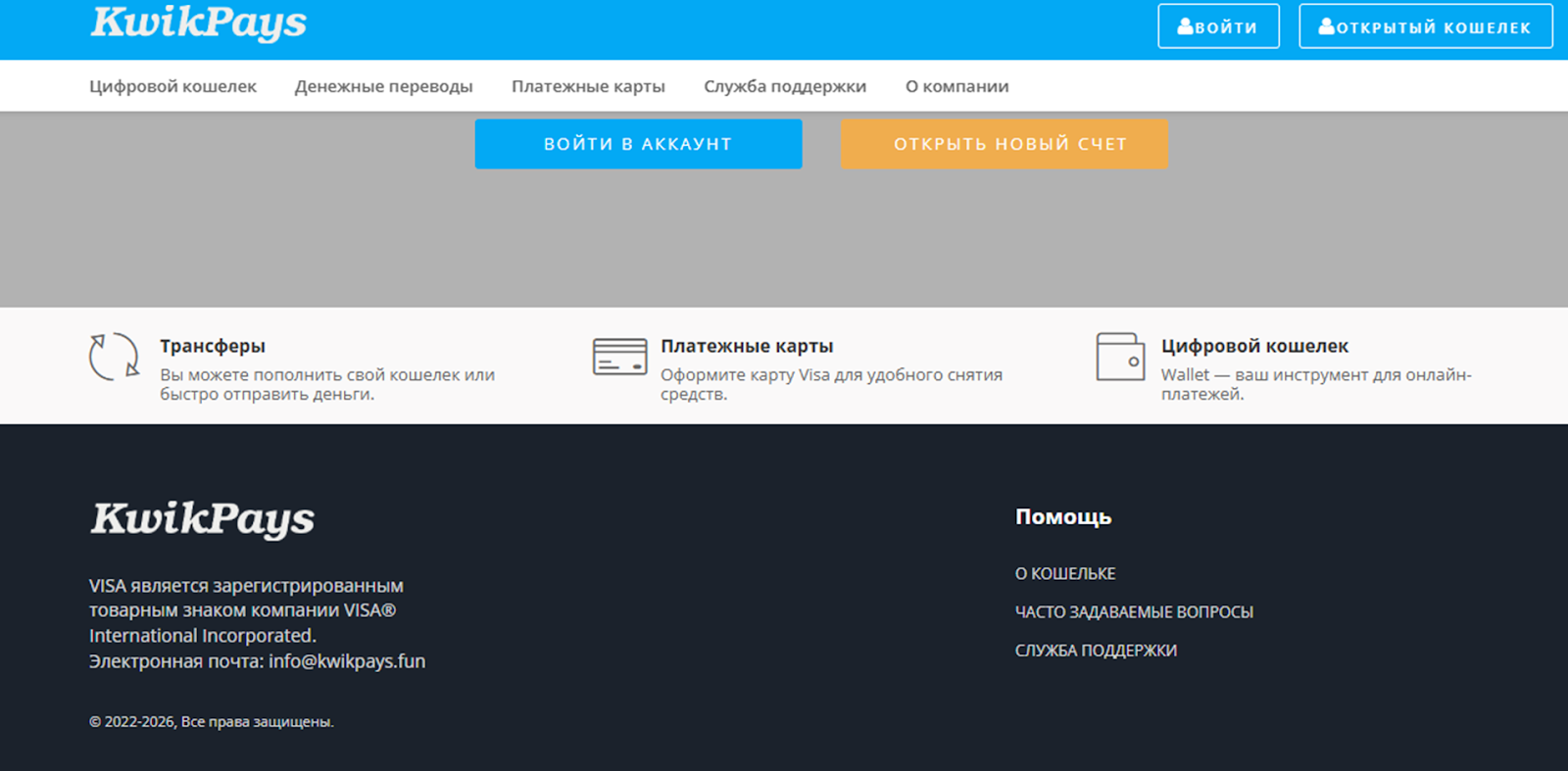Click the Wallet online payments description
The height and width of the screenshot is (771, 1568).
click(x=1316, y=385)
